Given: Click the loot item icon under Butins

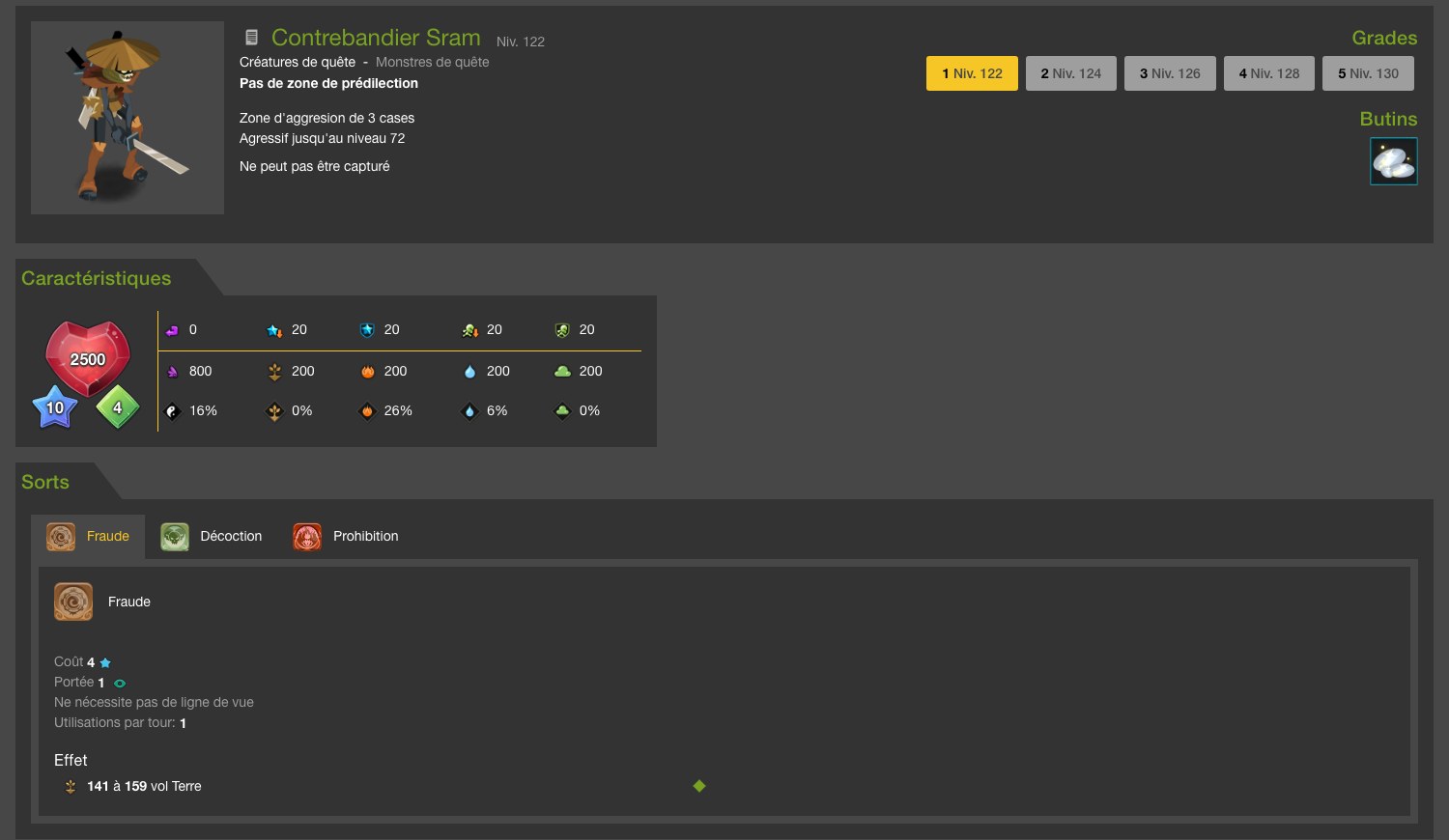Looking at the screenshot, I should [1394, 161].
